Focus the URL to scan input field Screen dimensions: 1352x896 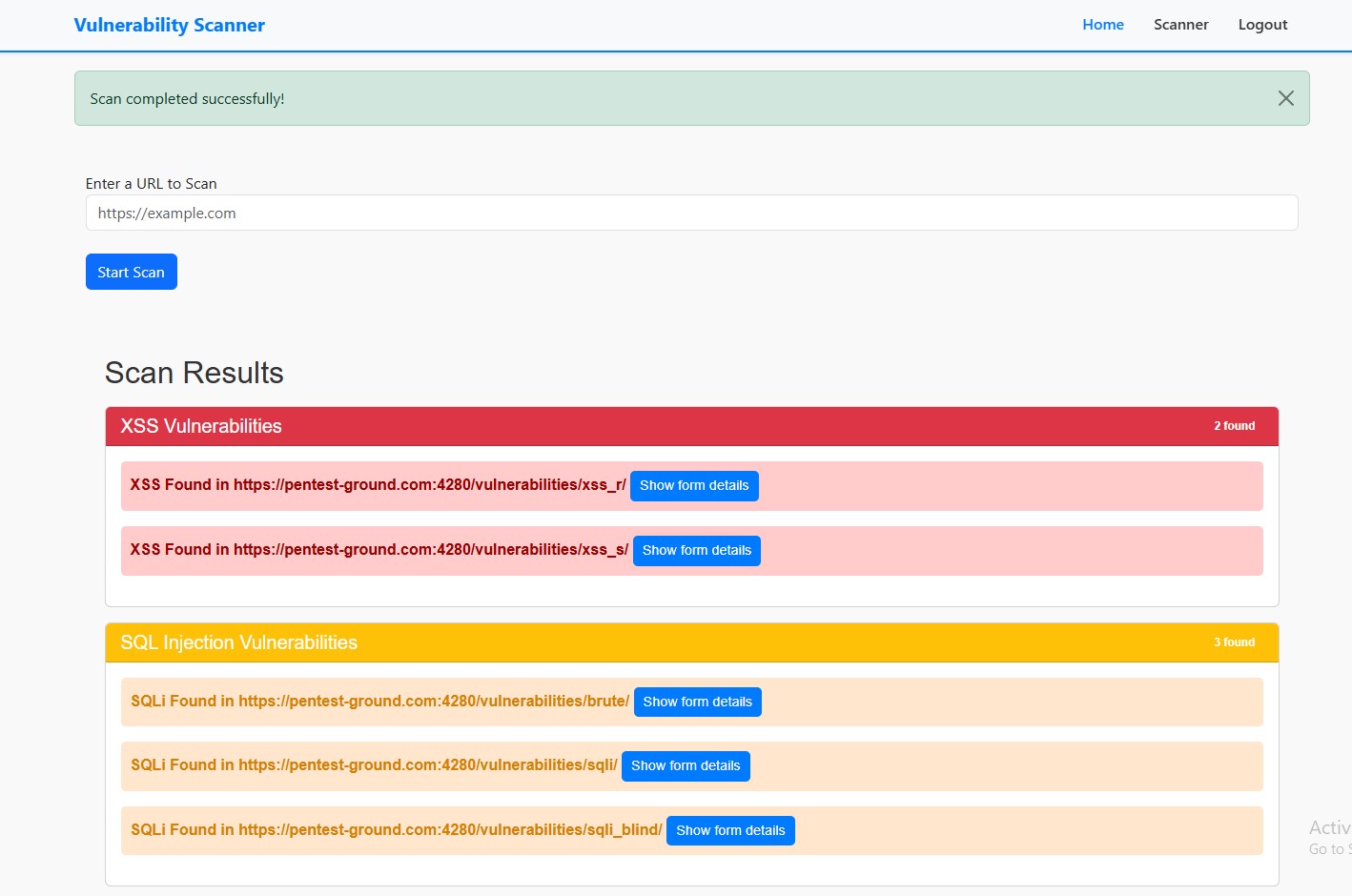[691, 213]
